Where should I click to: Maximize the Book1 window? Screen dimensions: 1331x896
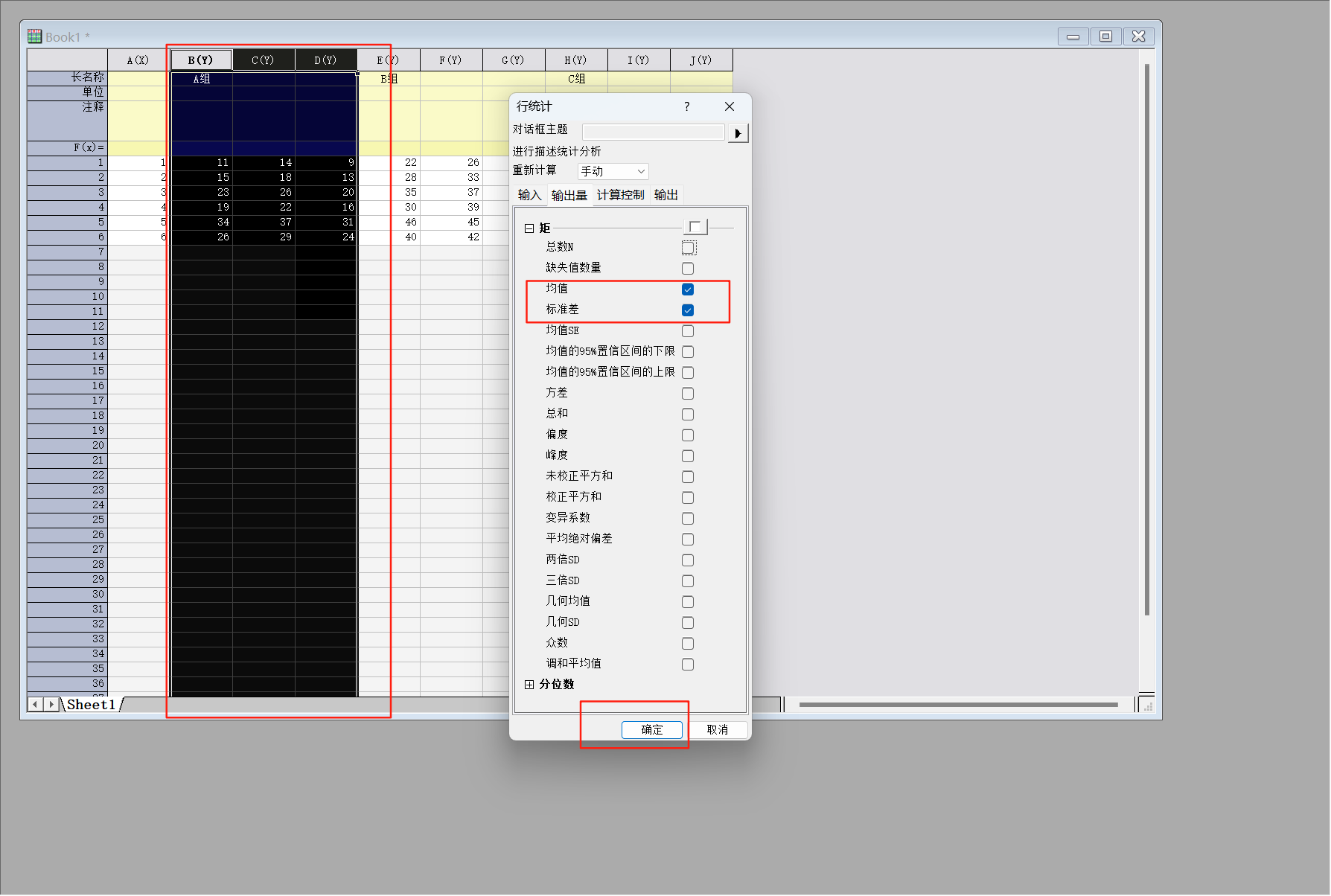click(1106, 36)
